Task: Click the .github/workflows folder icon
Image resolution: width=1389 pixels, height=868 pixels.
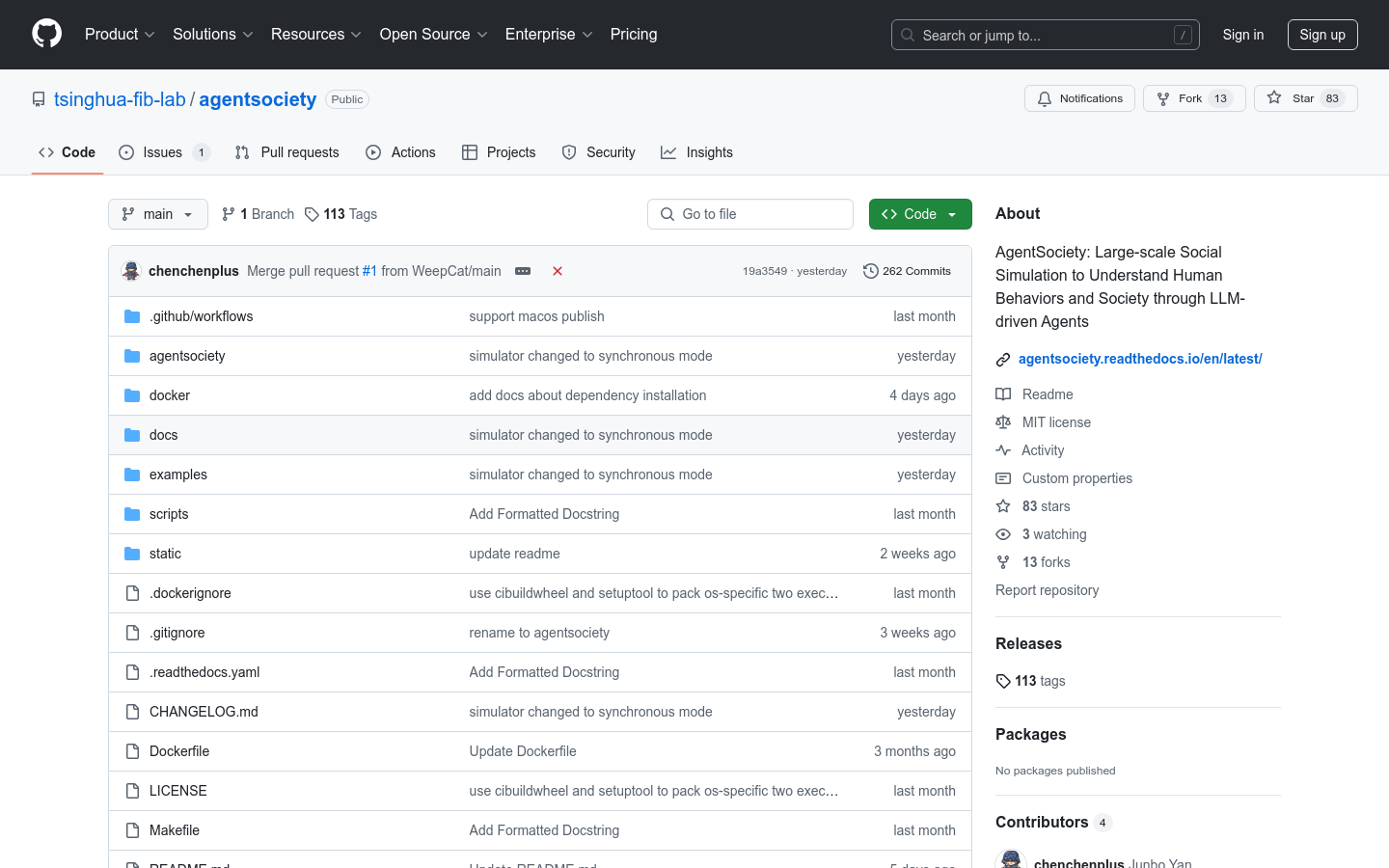Action: click(132, 316)
